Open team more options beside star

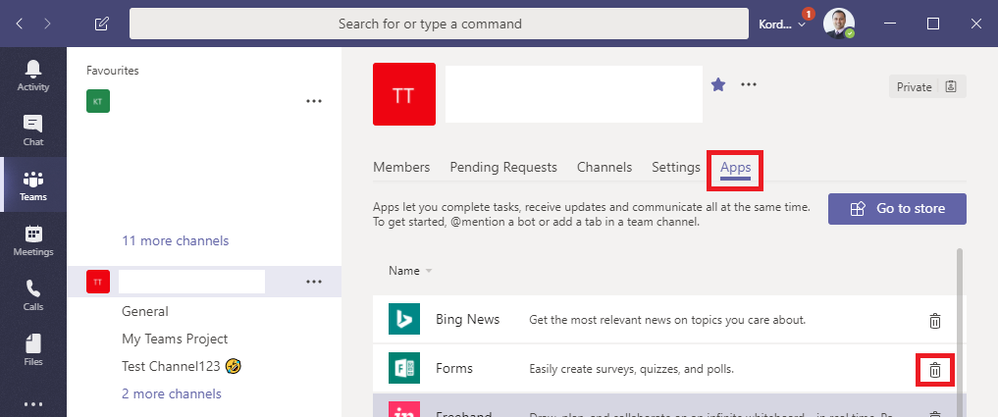pos(748,84)
